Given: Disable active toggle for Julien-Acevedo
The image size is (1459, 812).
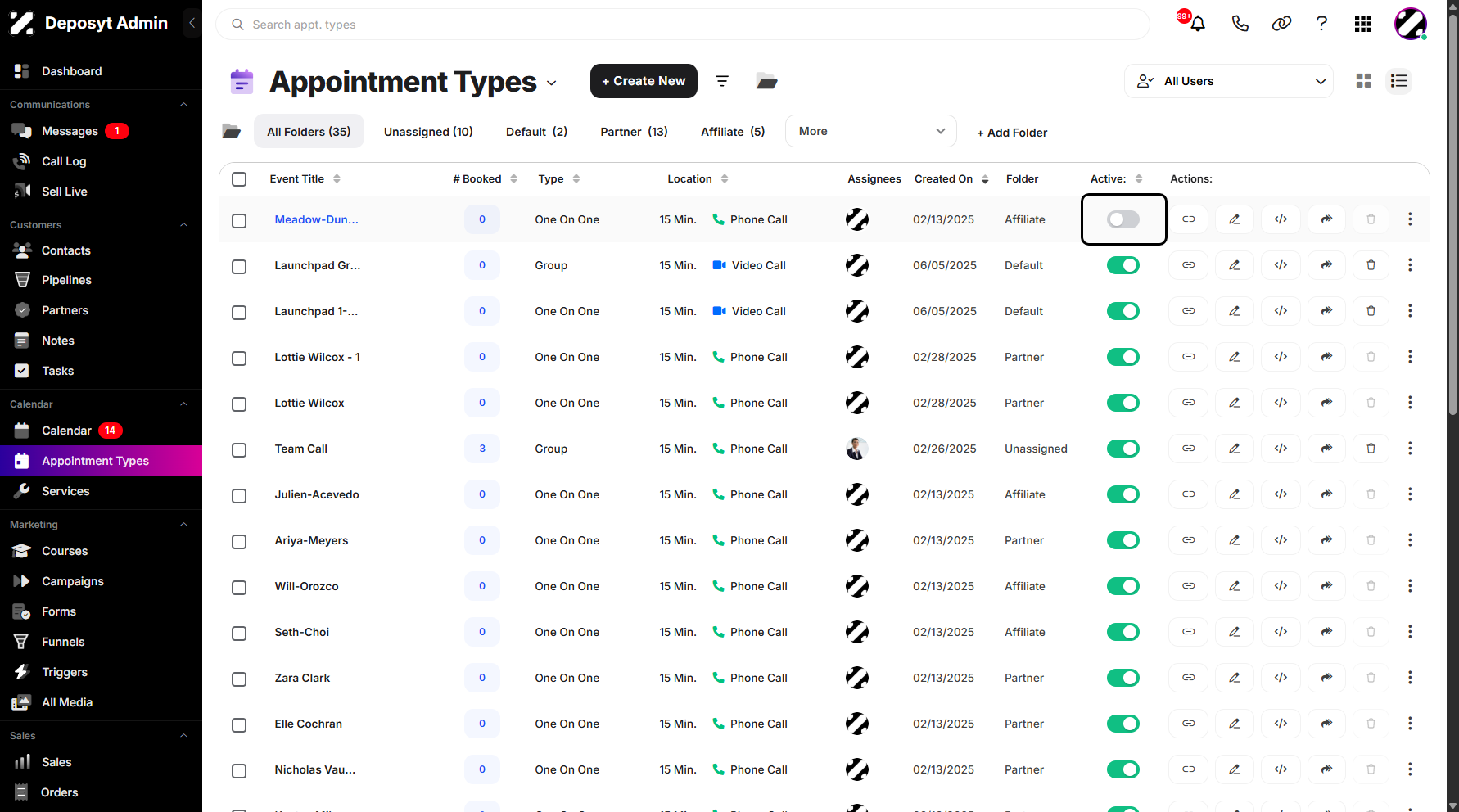Looking at the screenshot, I should click(1123, 494).
